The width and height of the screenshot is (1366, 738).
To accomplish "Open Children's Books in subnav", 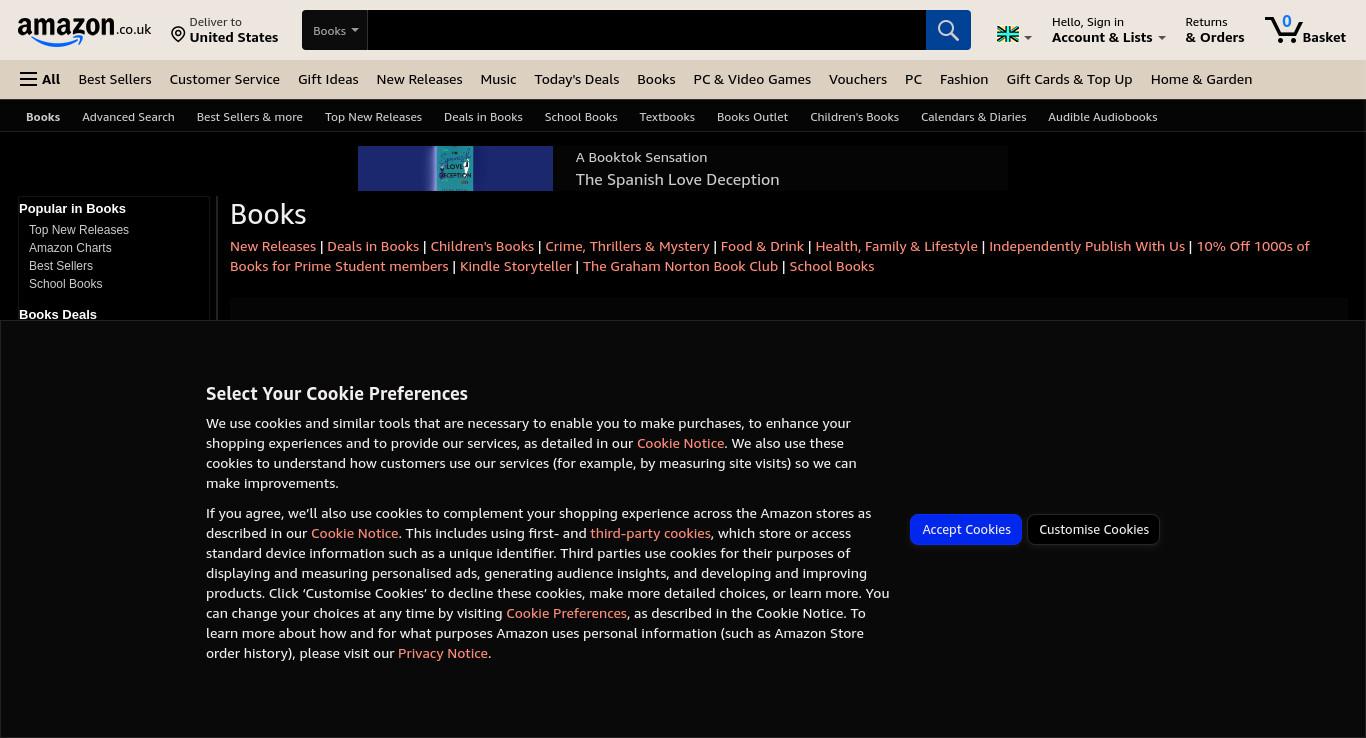I will coord(854,117).
